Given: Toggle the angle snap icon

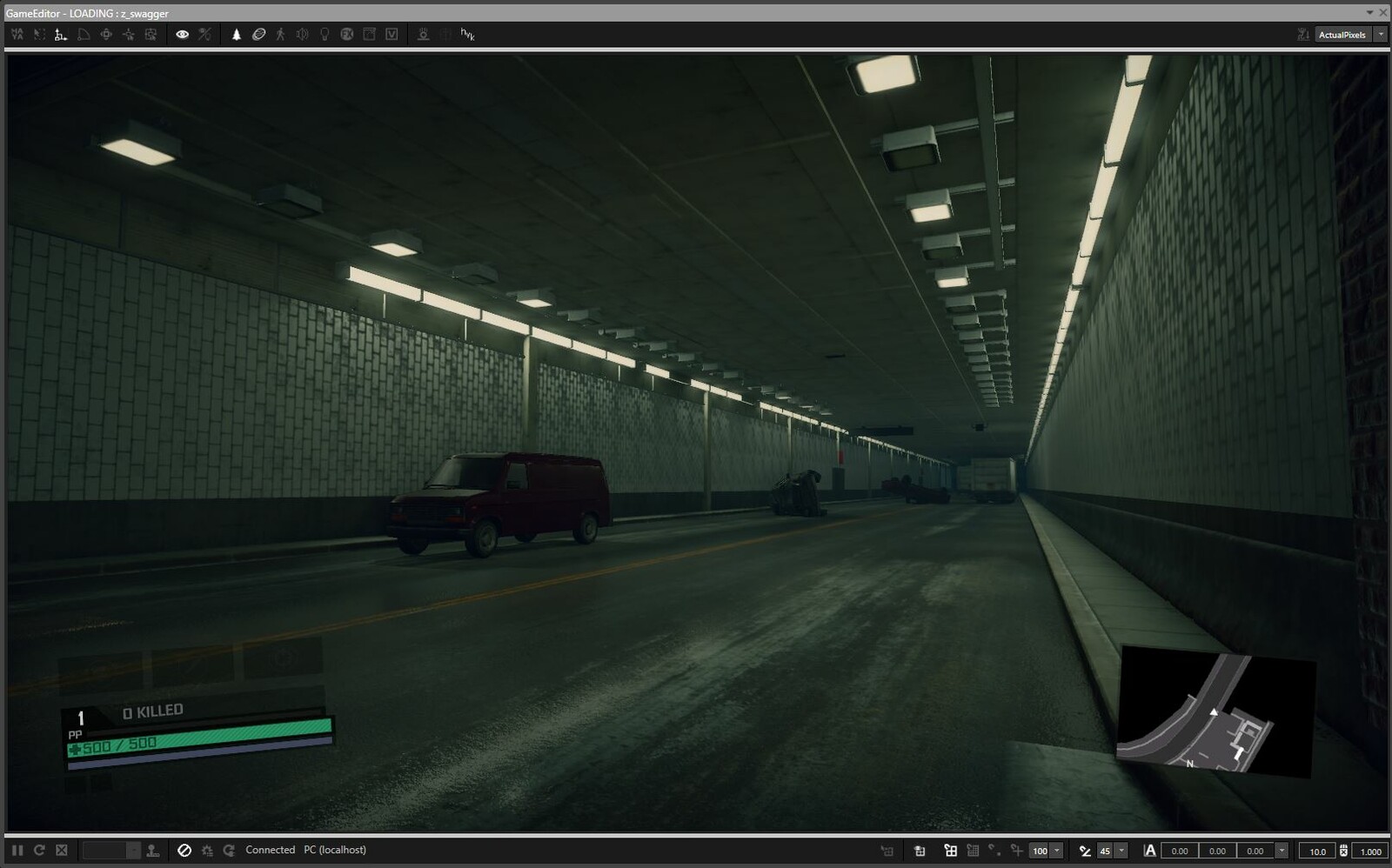Looking at the screenshot, I should click(1085, 851).
